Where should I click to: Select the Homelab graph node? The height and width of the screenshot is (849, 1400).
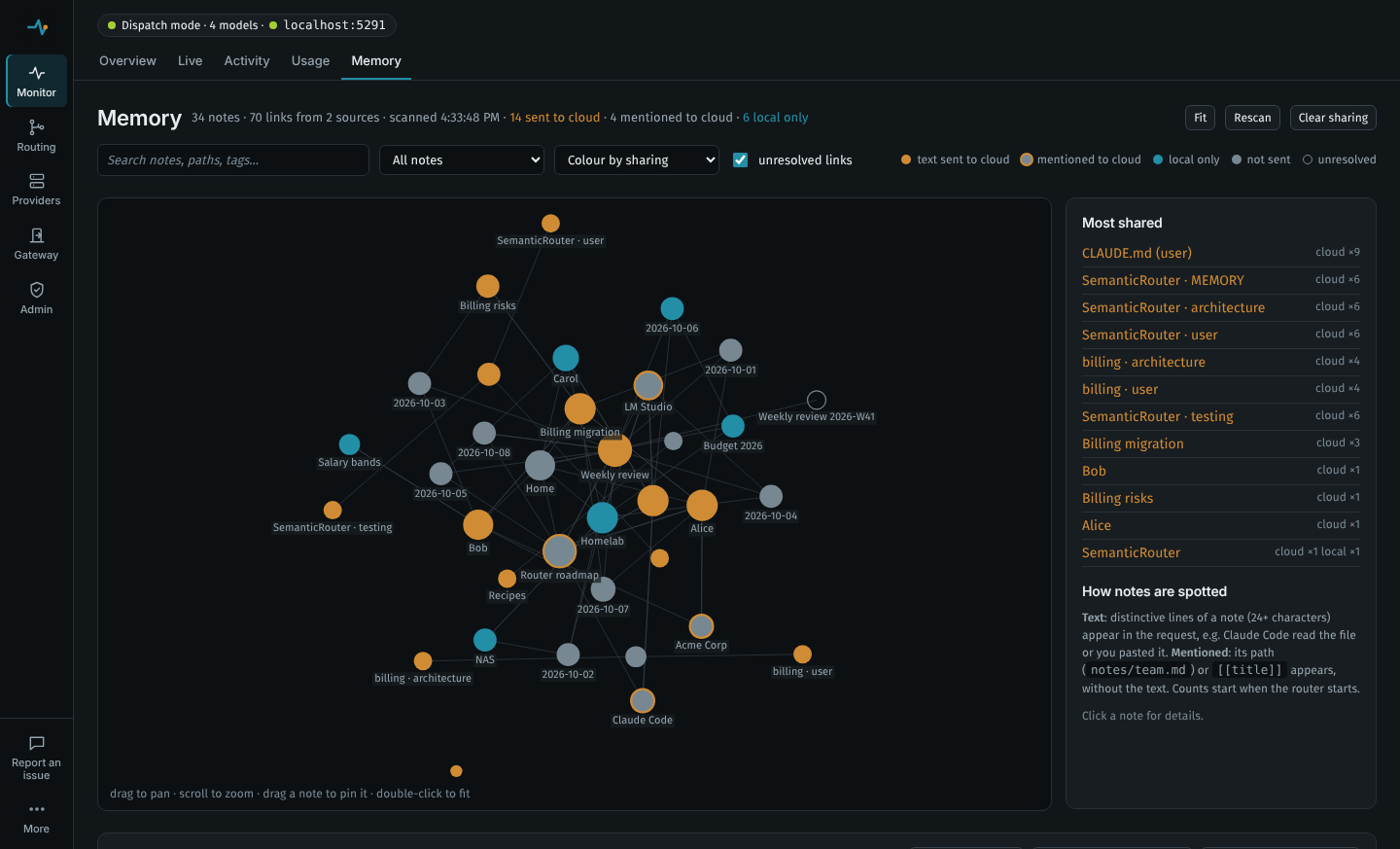[602, 517]
